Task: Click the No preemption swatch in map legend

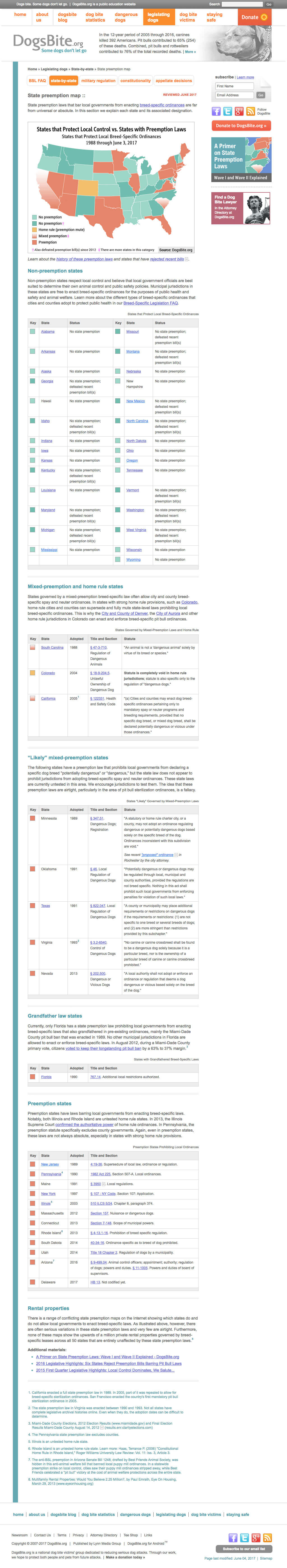Action: pyautogui.click(x=35, y=217)
